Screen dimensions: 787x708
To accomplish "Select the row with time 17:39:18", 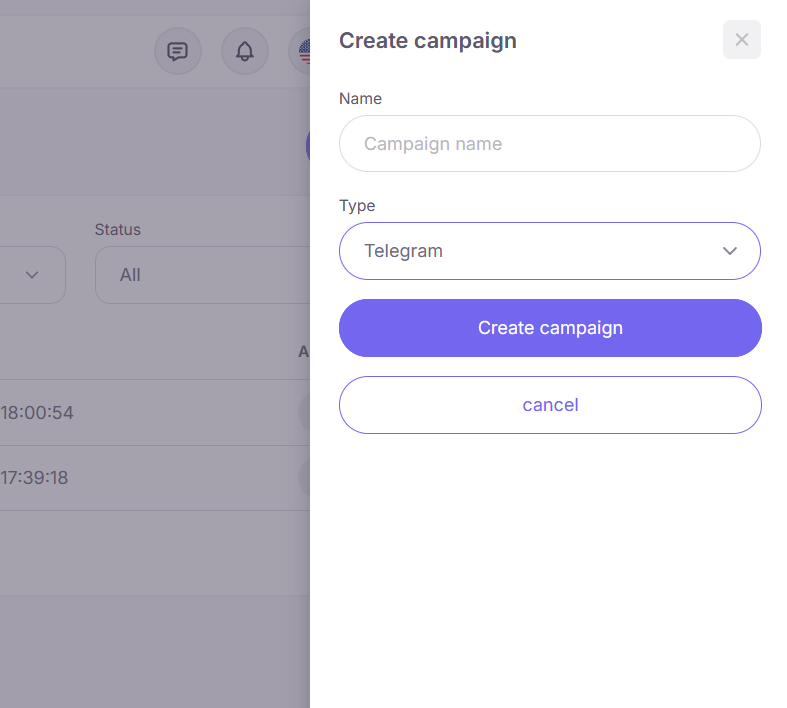I will (155, 478).
